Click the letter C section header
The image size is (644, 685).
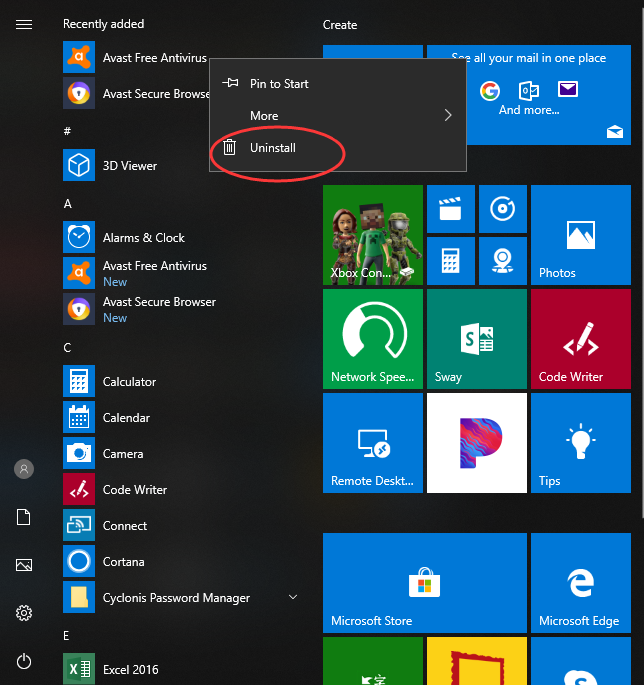(67, 348)
